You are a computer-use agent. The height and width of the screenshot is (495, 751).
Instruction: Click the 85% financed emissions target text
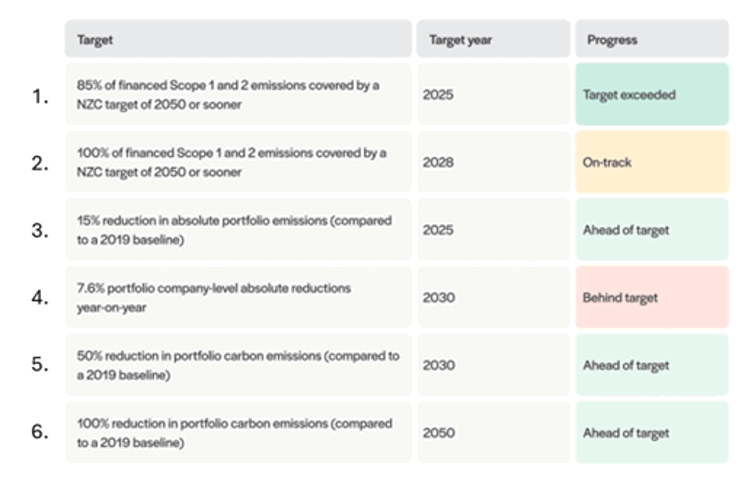click(x=228, y=95)
